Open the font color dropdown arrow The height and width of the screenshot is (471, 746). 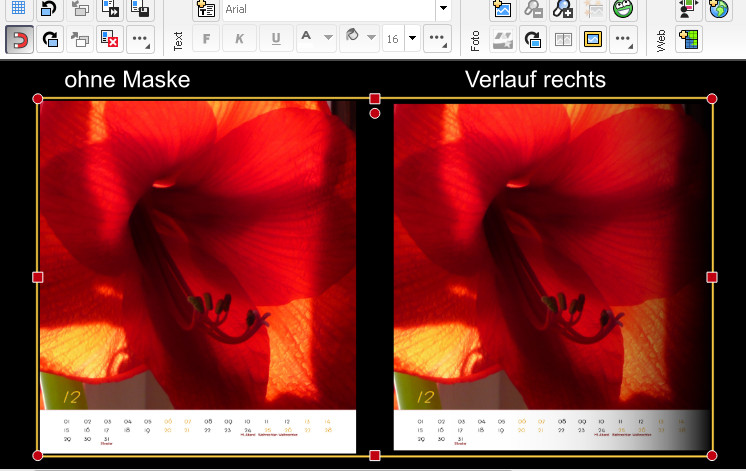pyautogui.click(x=328, y=37)
